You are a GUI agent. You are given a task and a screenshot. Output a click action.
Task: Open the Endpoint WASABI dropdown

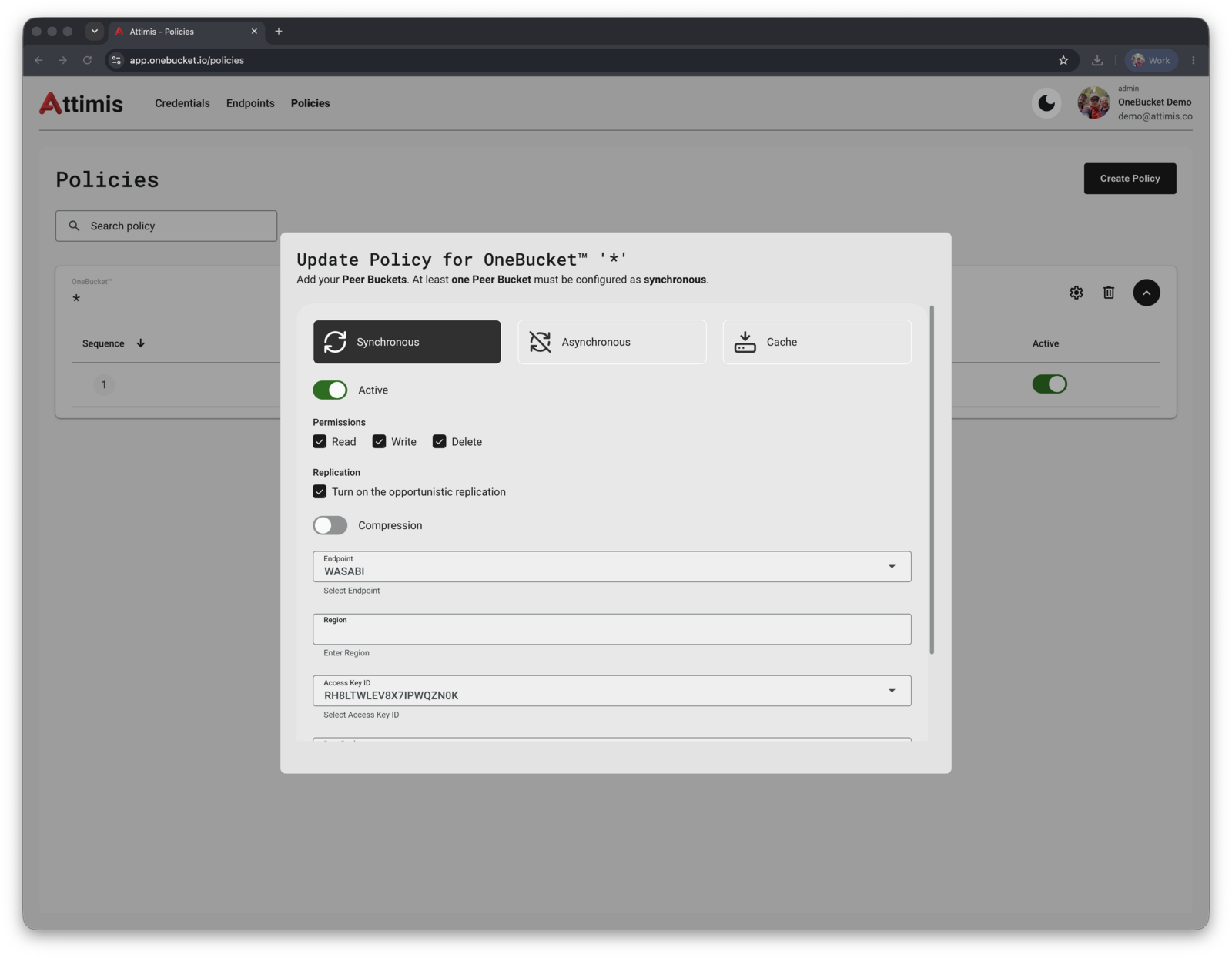pyautogui.click(x=611, y=566)
